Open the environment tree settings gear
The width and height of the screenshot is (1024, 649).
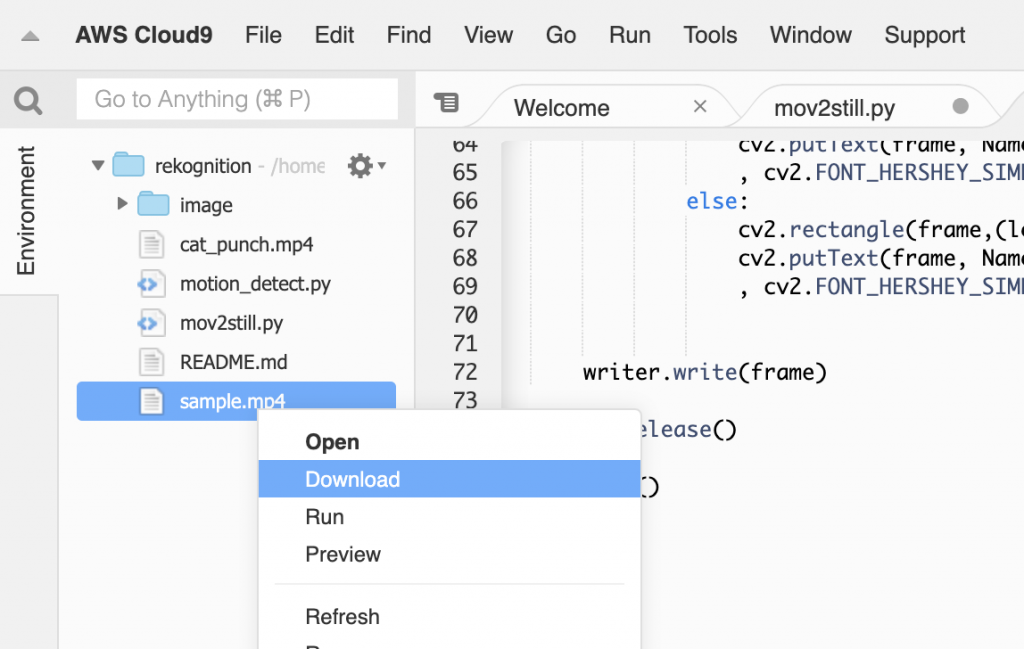tap(366, 166)
